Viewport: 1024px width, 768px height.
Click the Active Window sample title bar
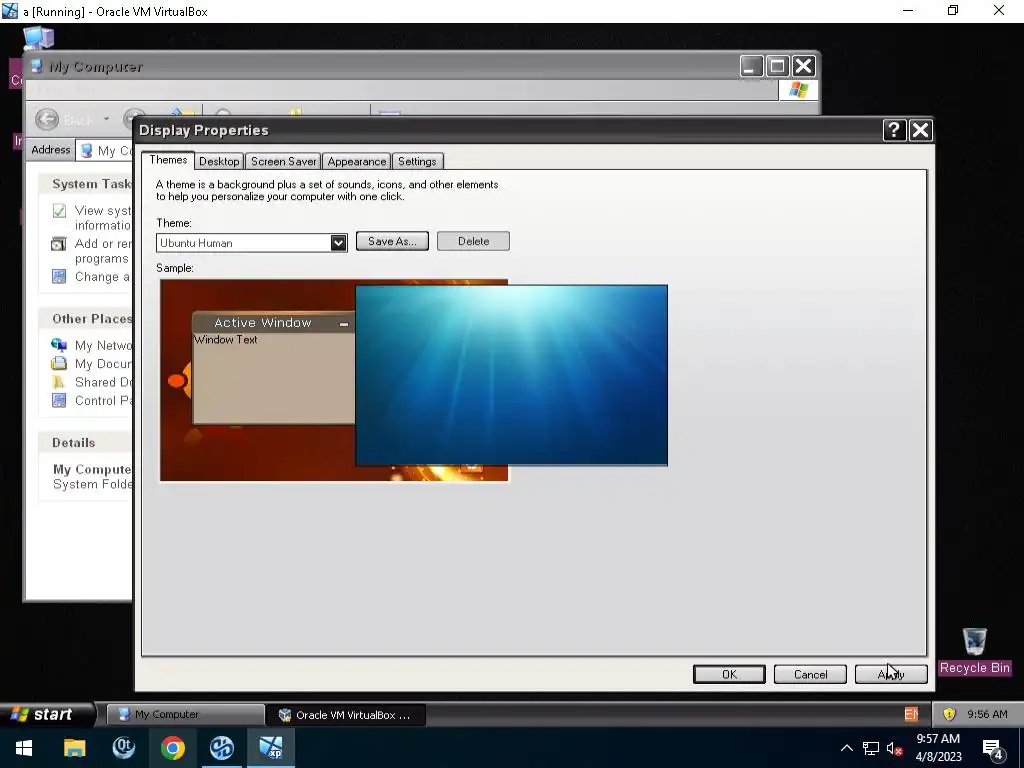click(274, 323)
